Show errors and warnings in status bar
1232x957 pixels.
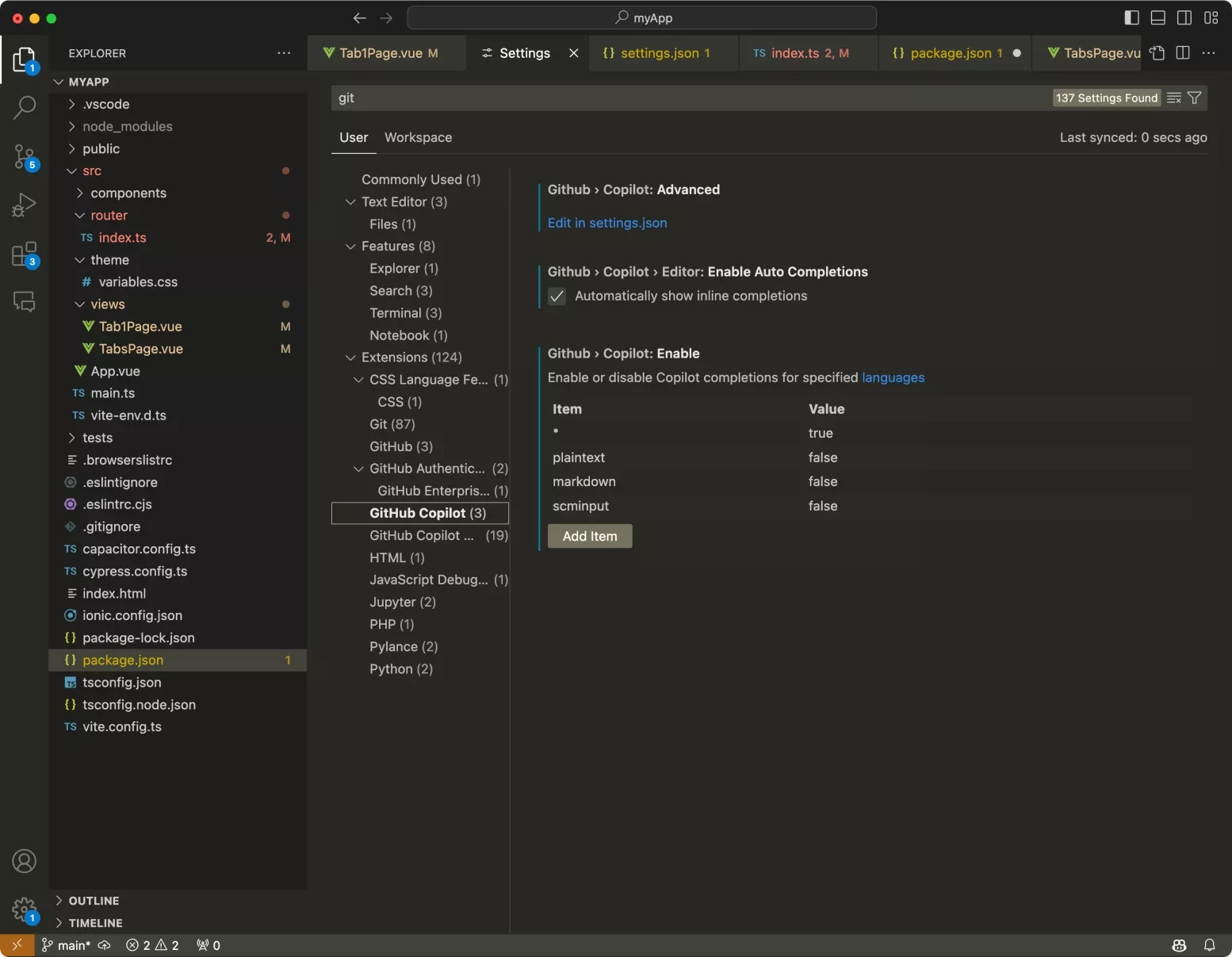tap(152, 945)
